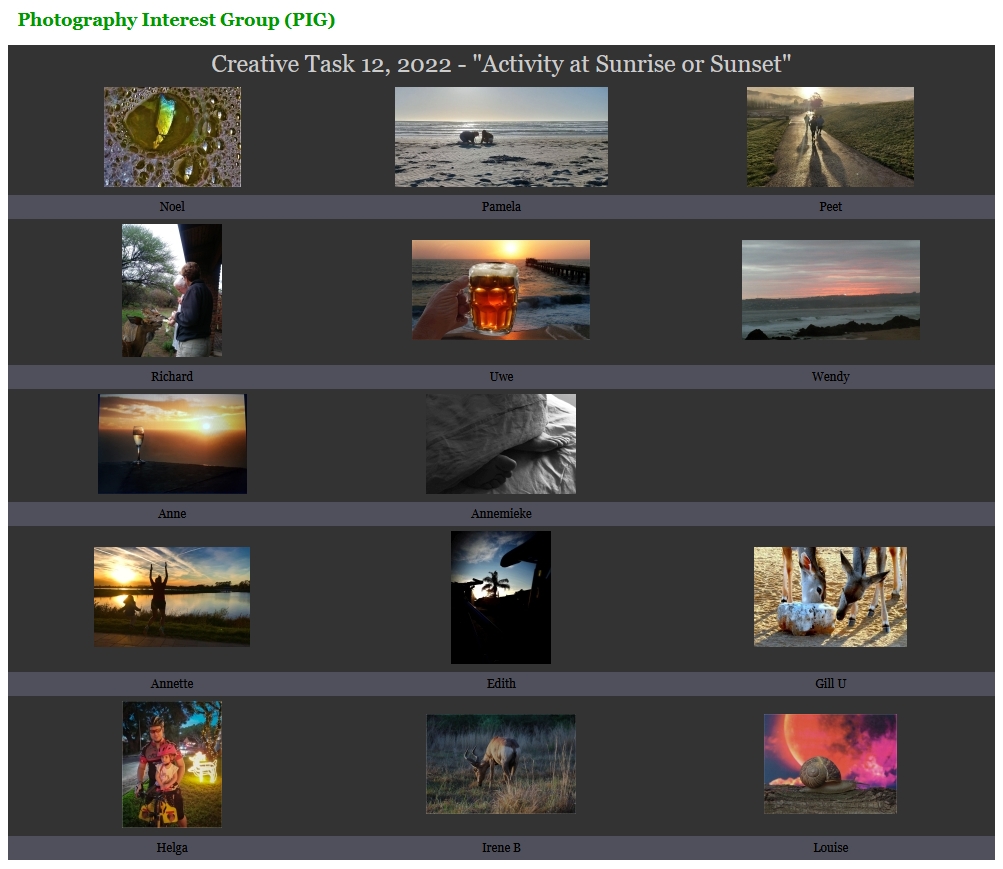The image size is (1003, 869).
Task: Open Helga's cyclist with child photo
Action: (172, 764)
